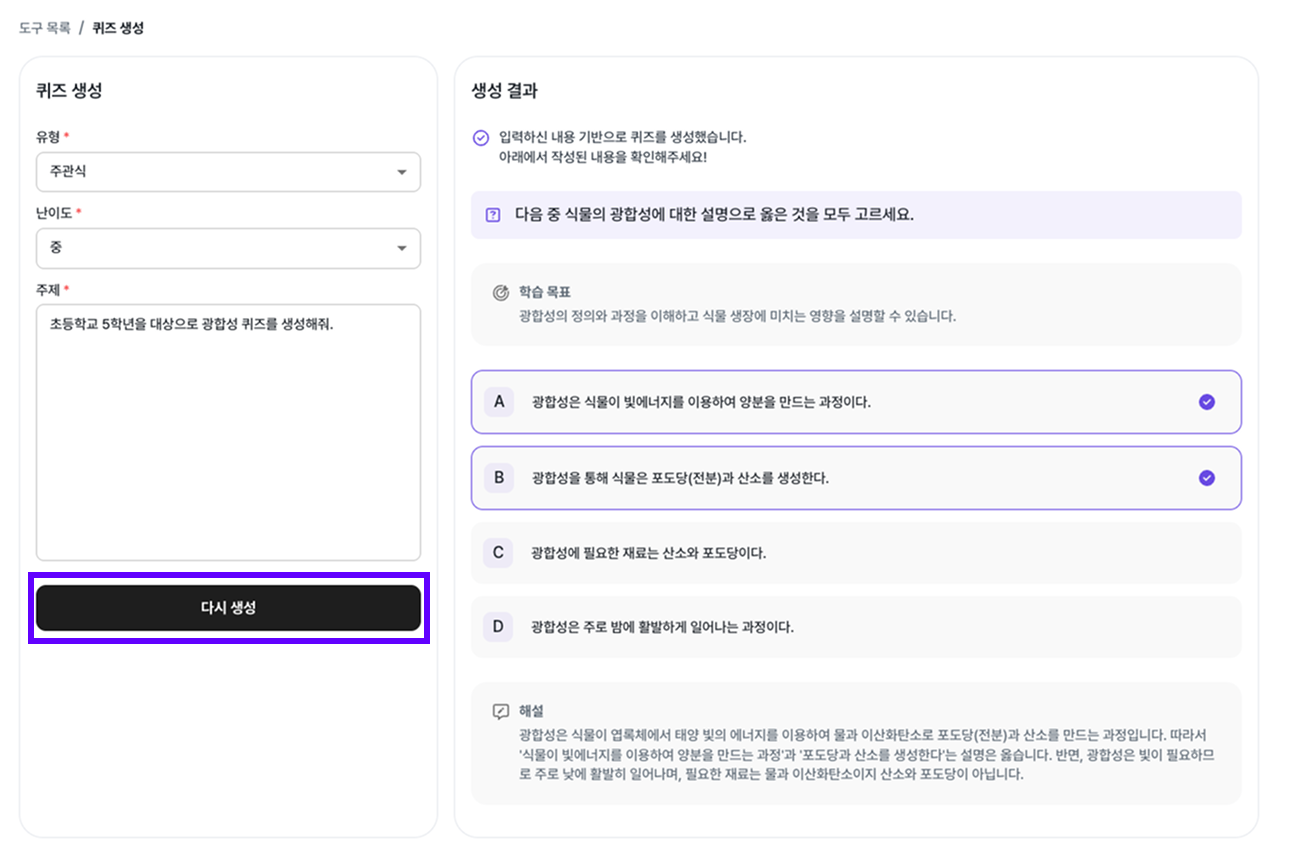Unselect answer option B about 포도당과 산소
This screenshot has height=862, width=1289.
pos(856,477)
